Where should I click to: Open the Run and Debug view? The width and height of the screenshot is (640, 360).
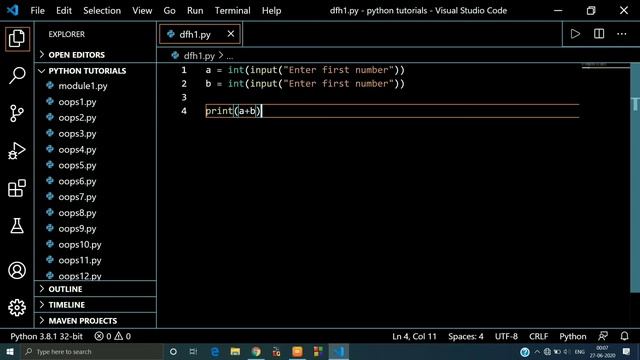[x=17, y=151]
